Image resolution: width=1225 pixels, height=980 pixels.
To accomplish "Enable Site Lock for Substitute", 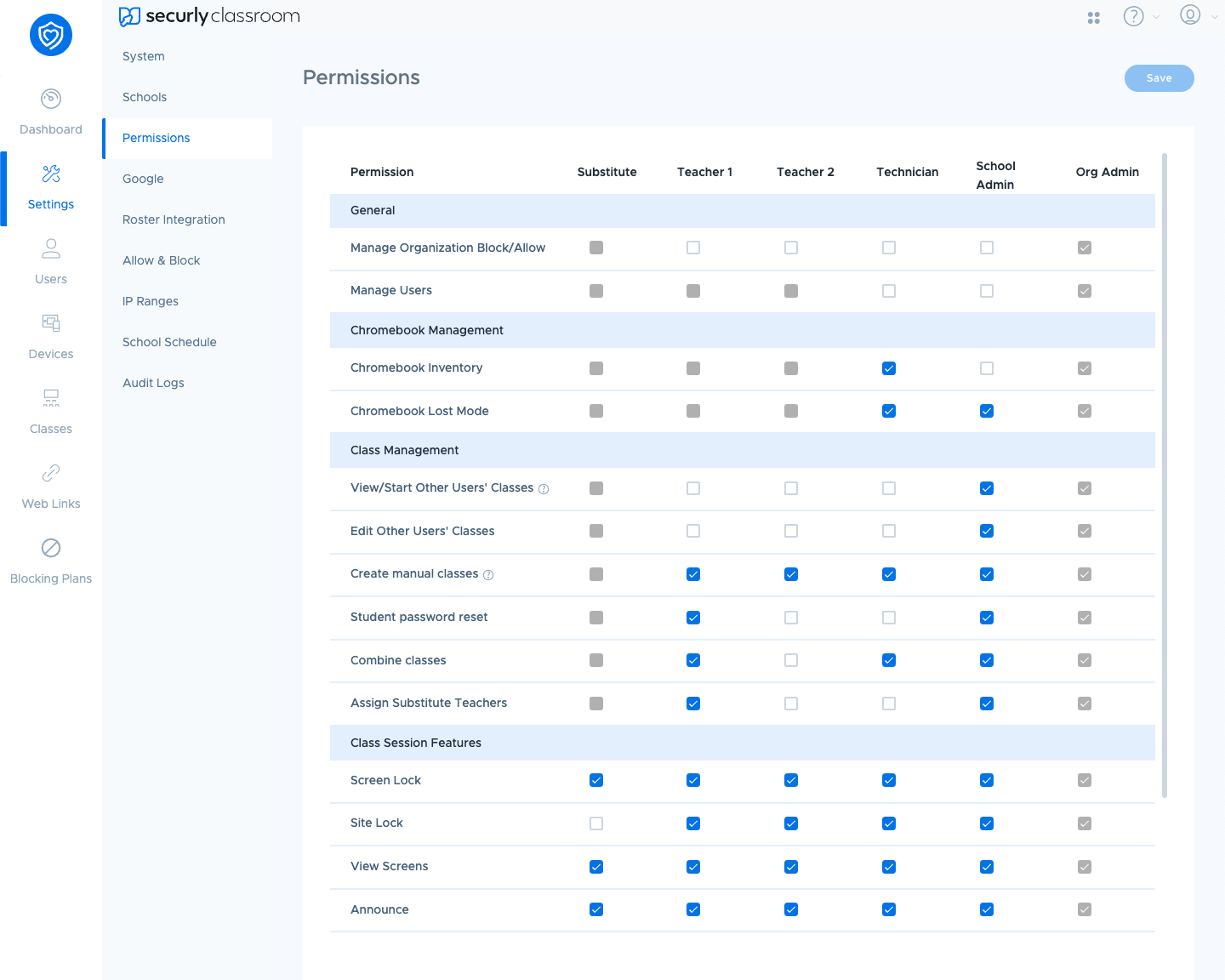I will [596, 823].
